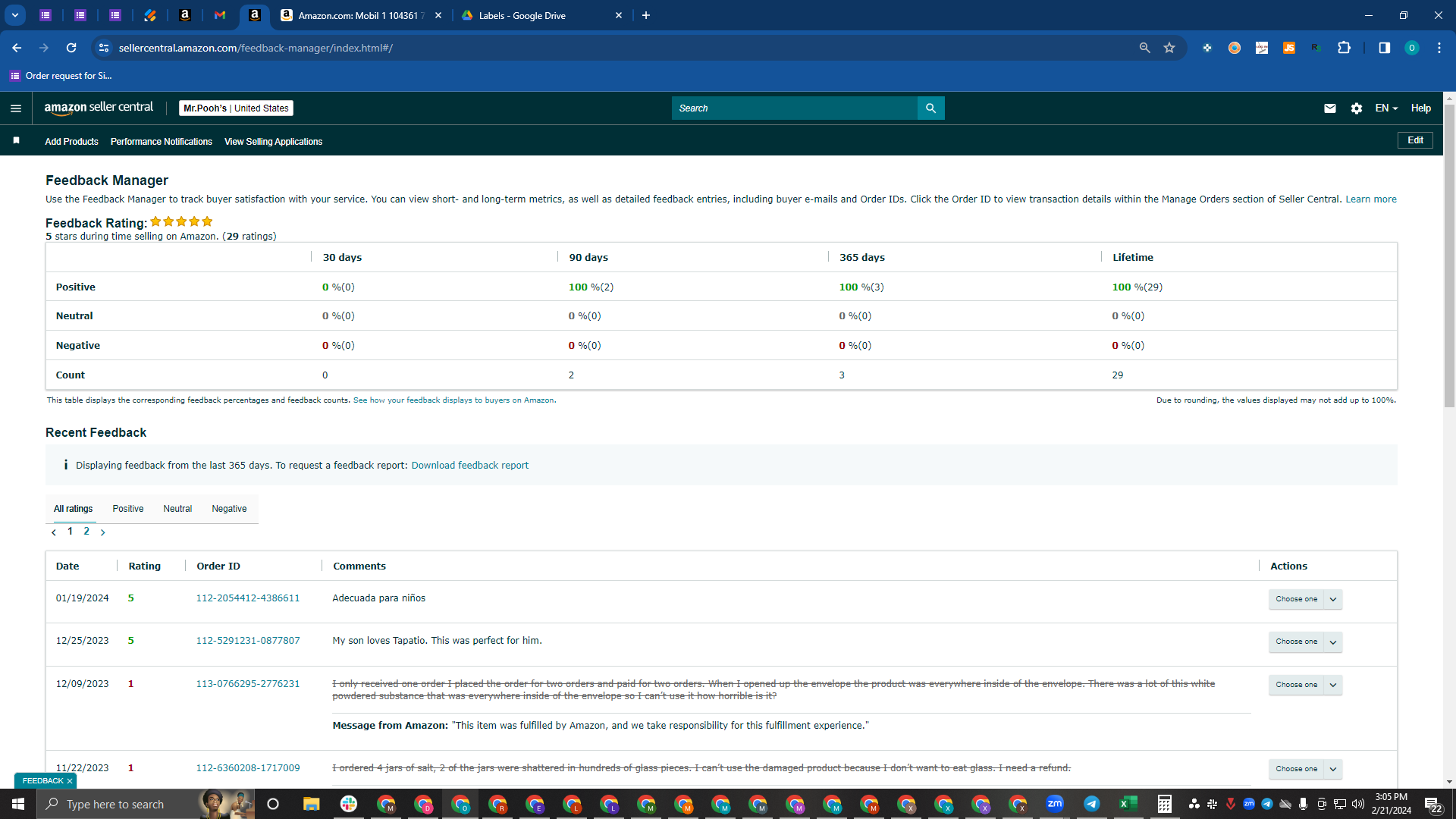Go to next feedback page with right chevron
The height and width of the screenshot is (819, 1456).
pos(103,532)
